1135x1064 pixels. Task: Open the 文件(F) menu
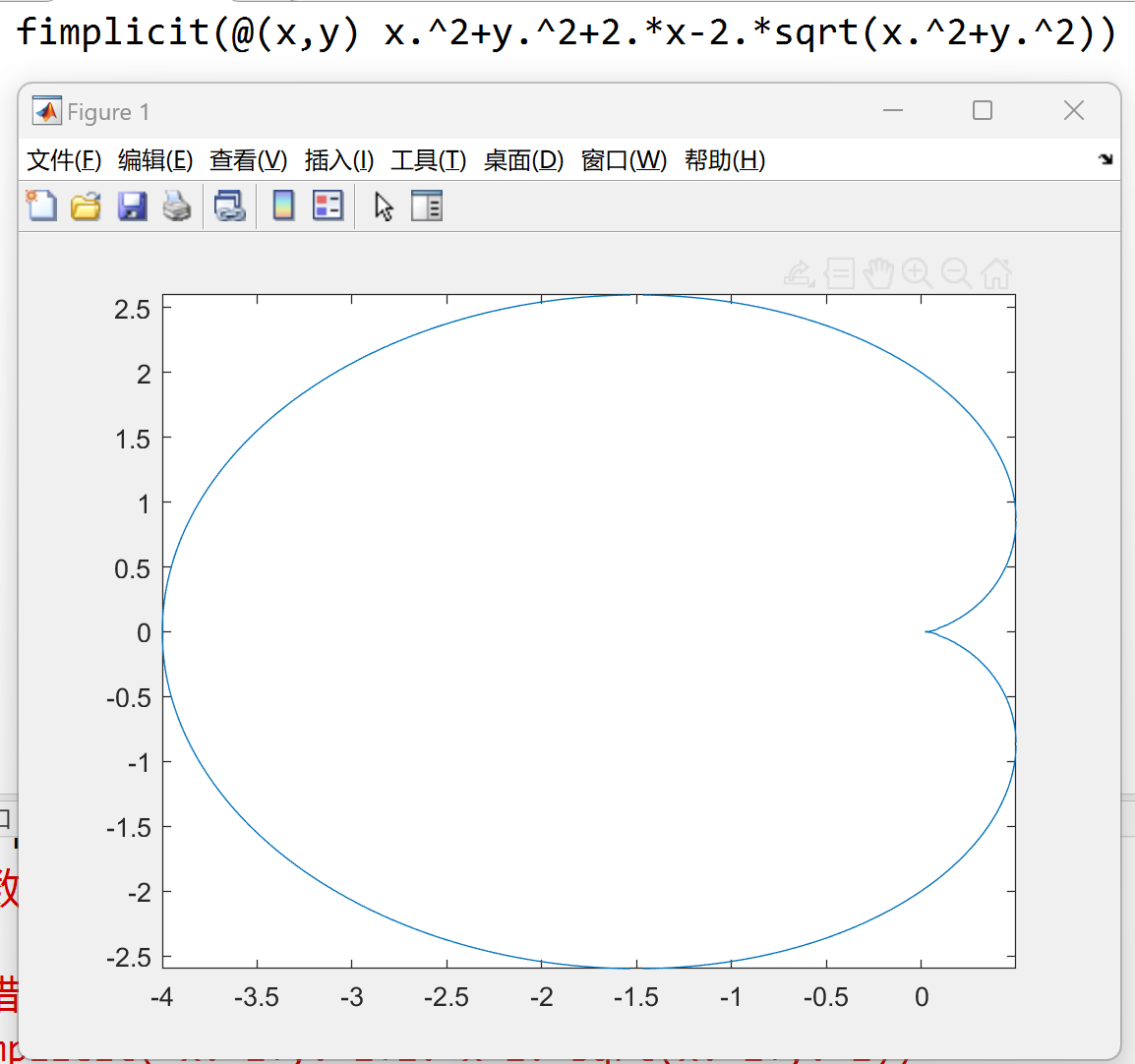64,160
